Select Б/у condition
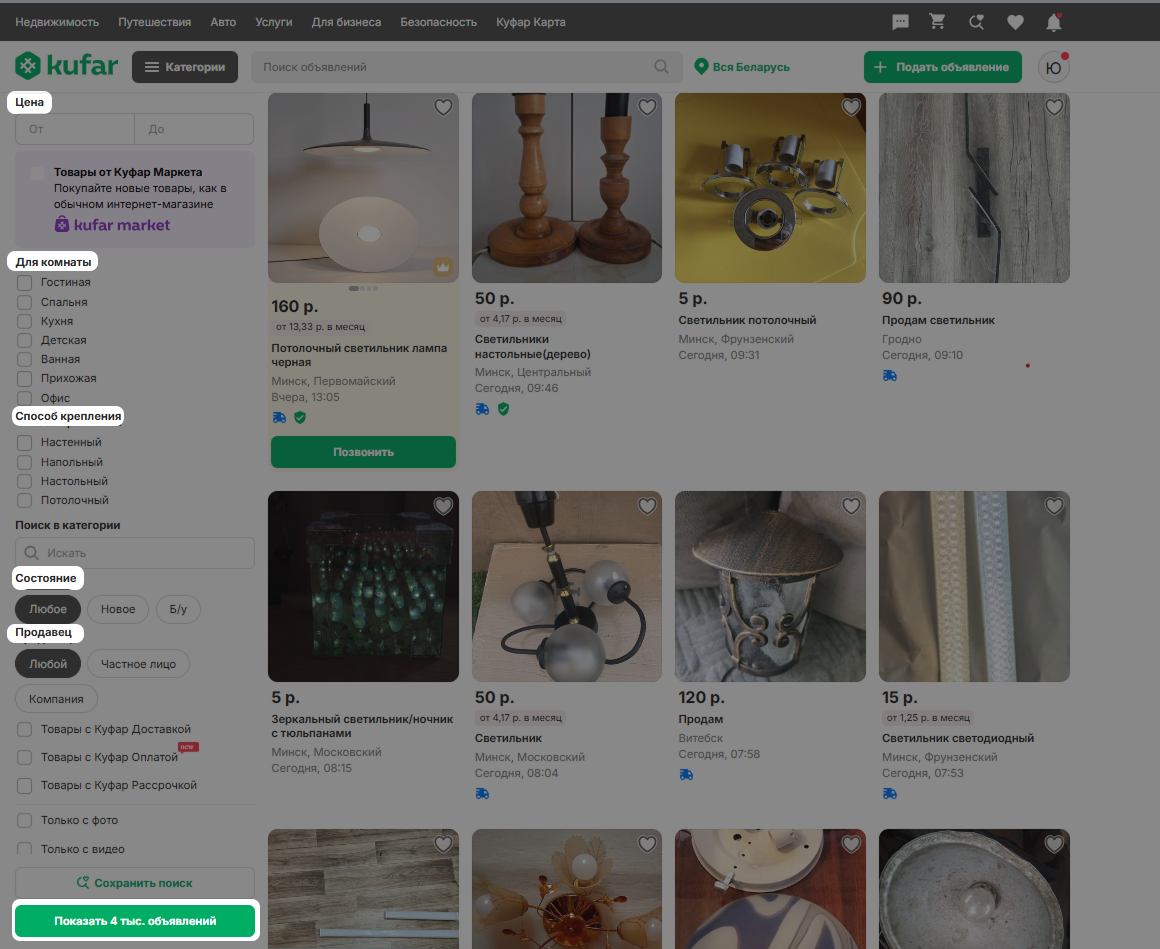 click(178, 609)
